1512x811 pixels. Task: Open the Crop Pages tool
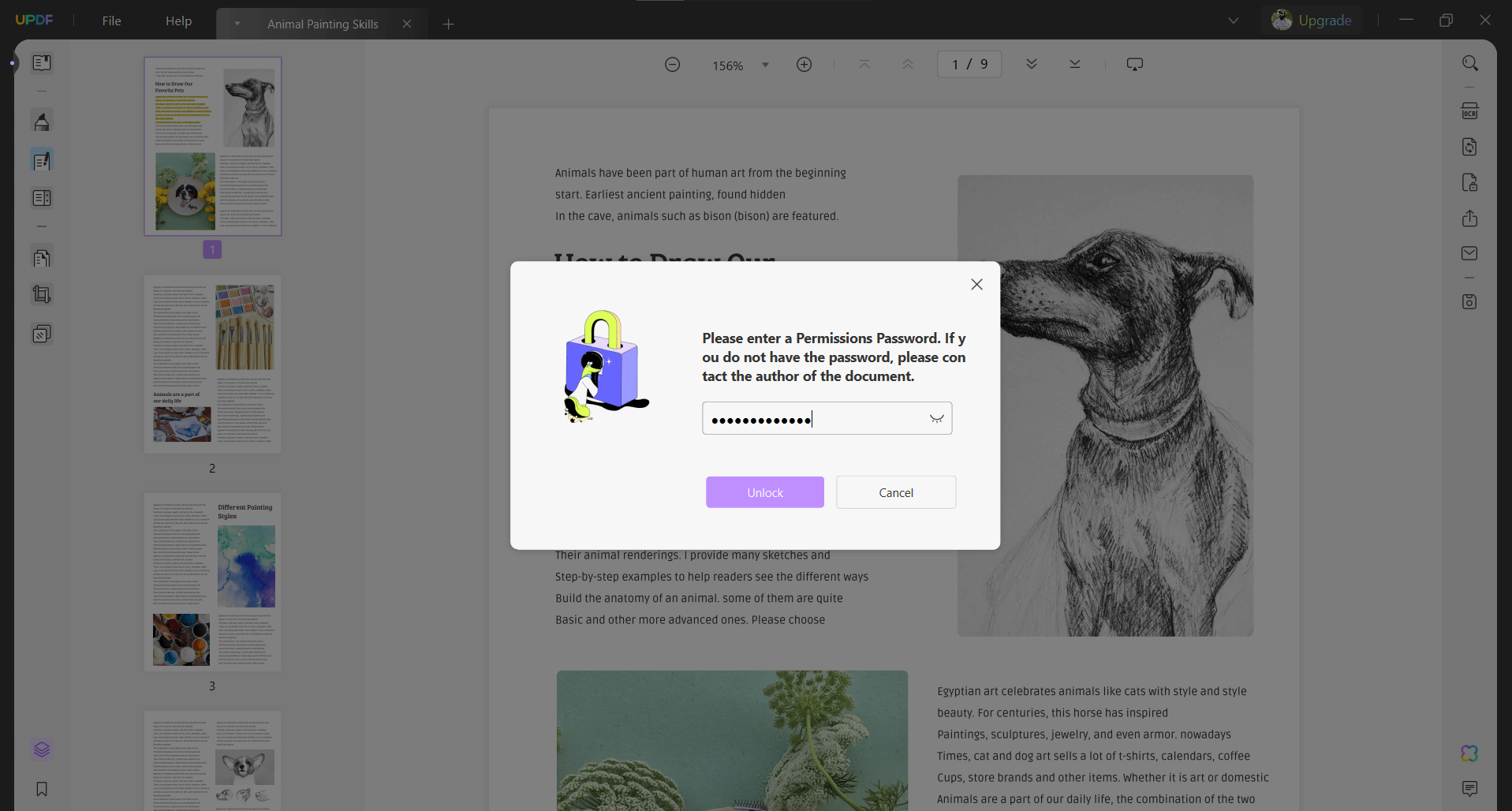[x=42, y=294]
